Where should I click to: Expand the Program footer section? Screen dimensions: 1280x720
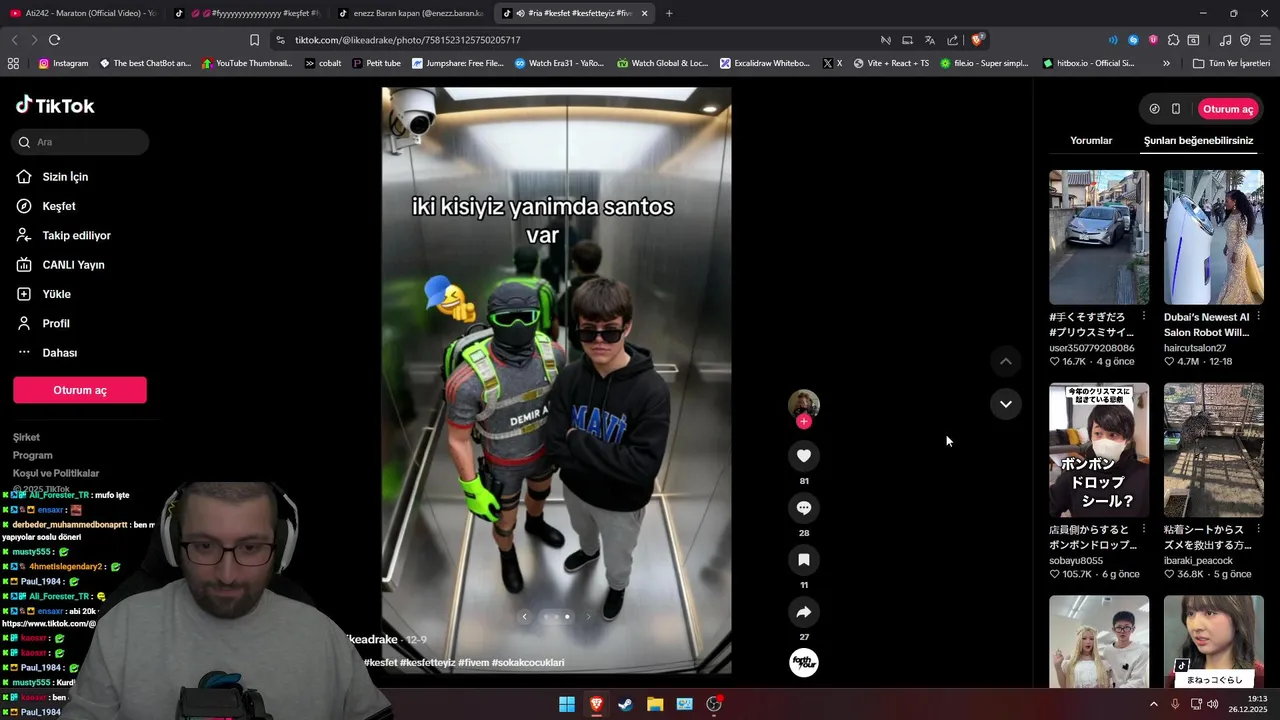(x=32, y=455)
